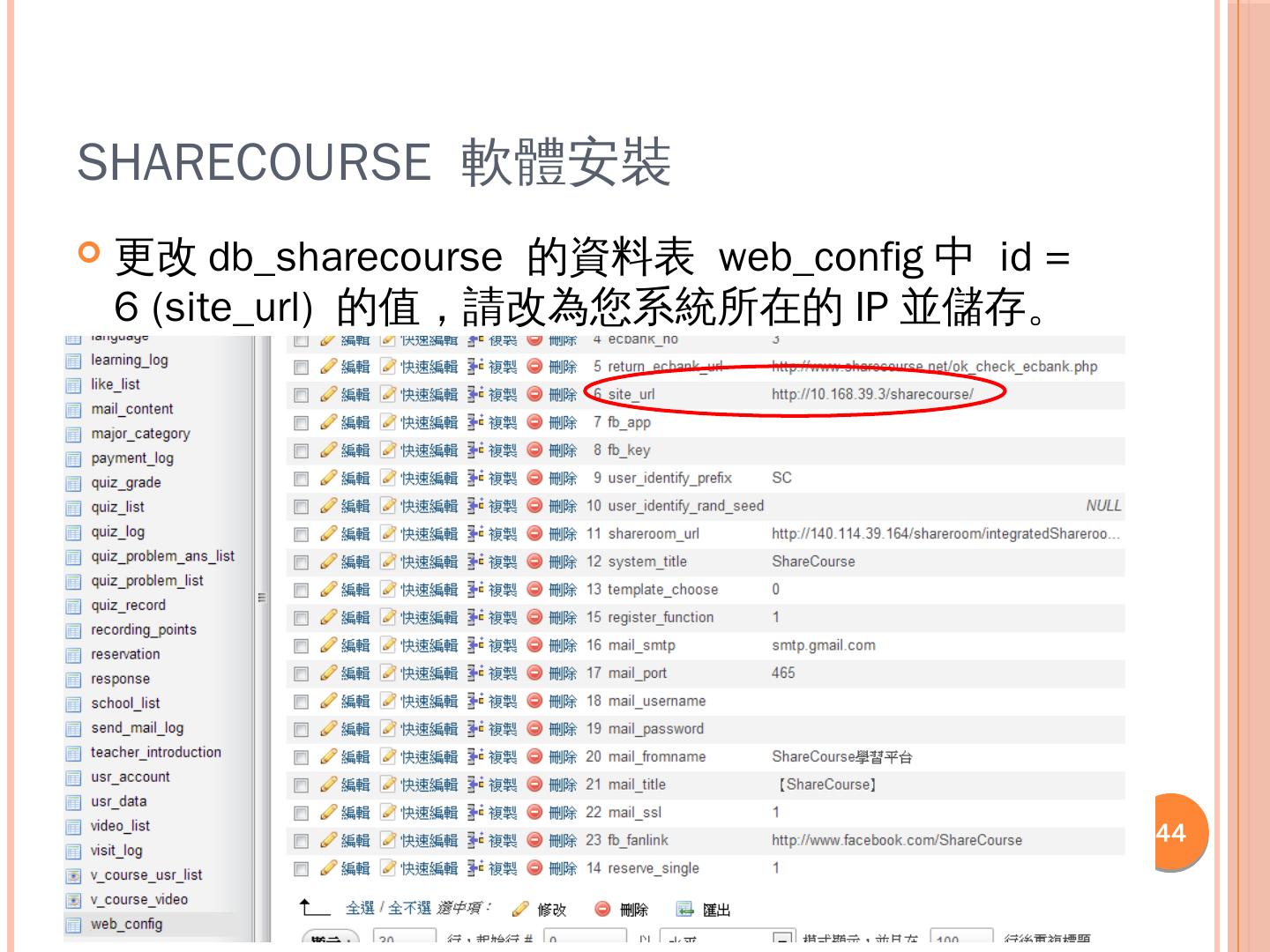
Task: Open the payment_log table in sidebar
Action: click(x=131, y=458)
